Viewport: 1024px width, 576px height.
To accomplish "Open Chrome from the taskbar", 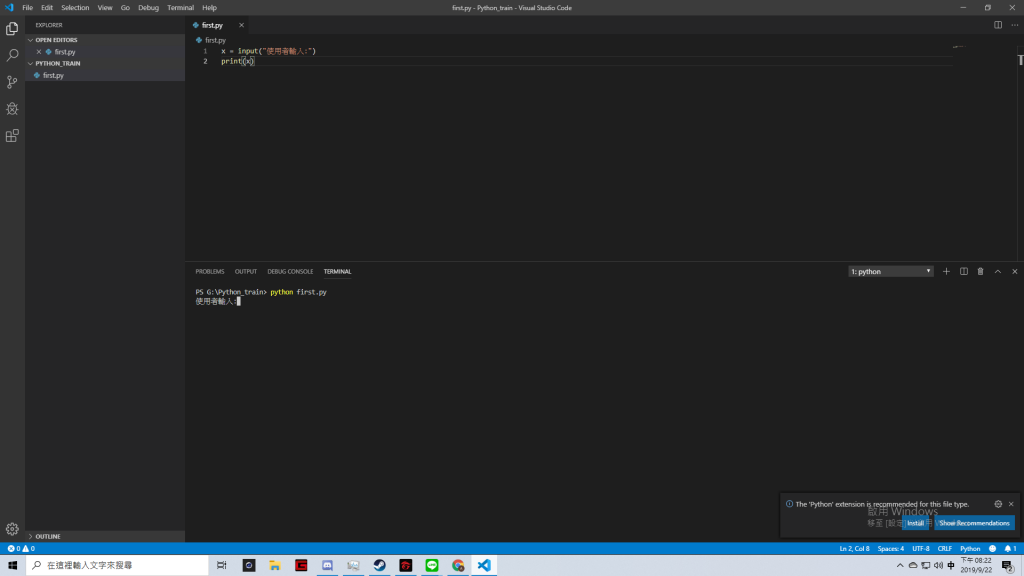I will click(x=458, y=565).
